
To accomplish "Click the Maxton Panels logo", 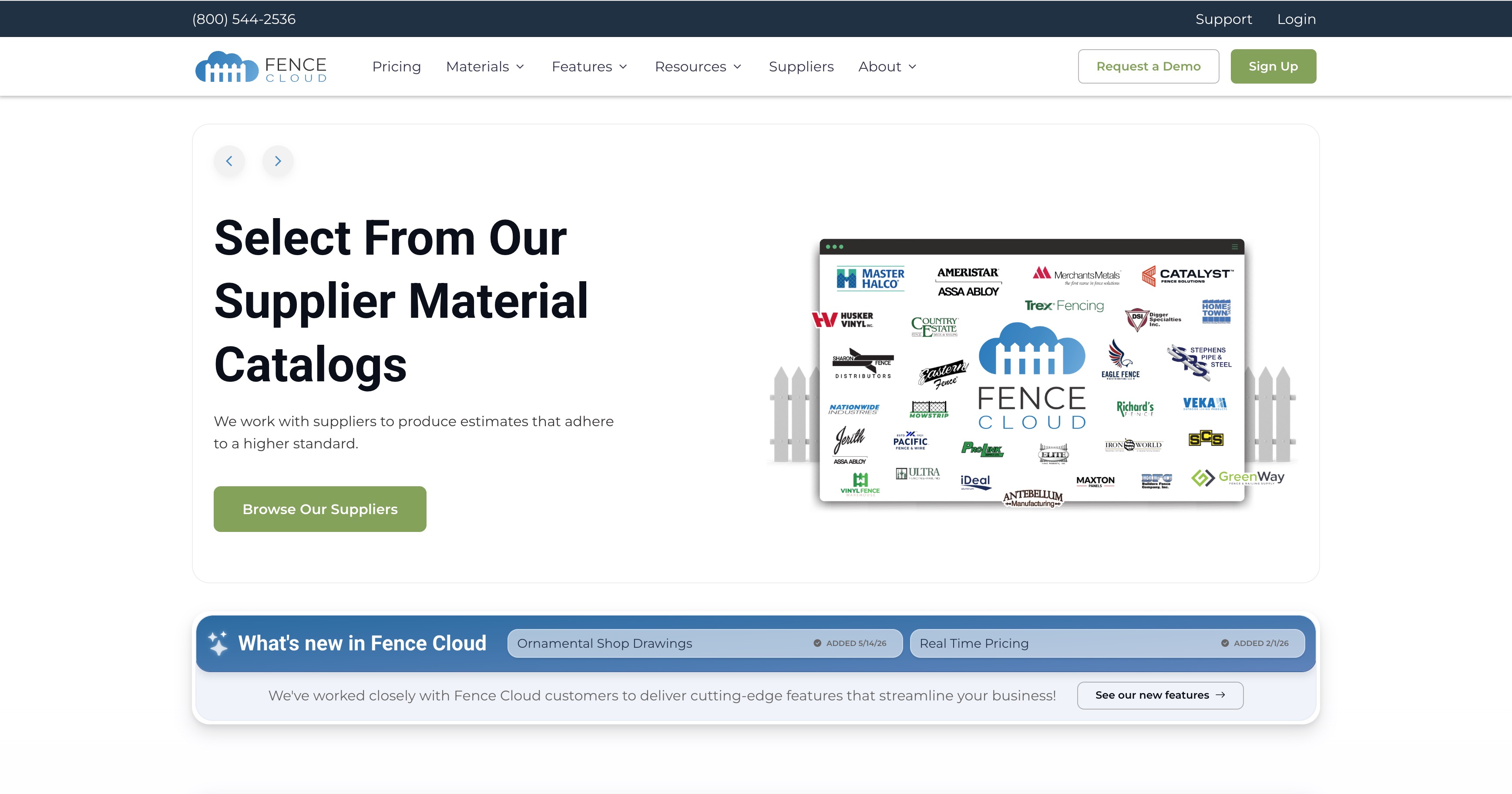I will pos(1095,482).
